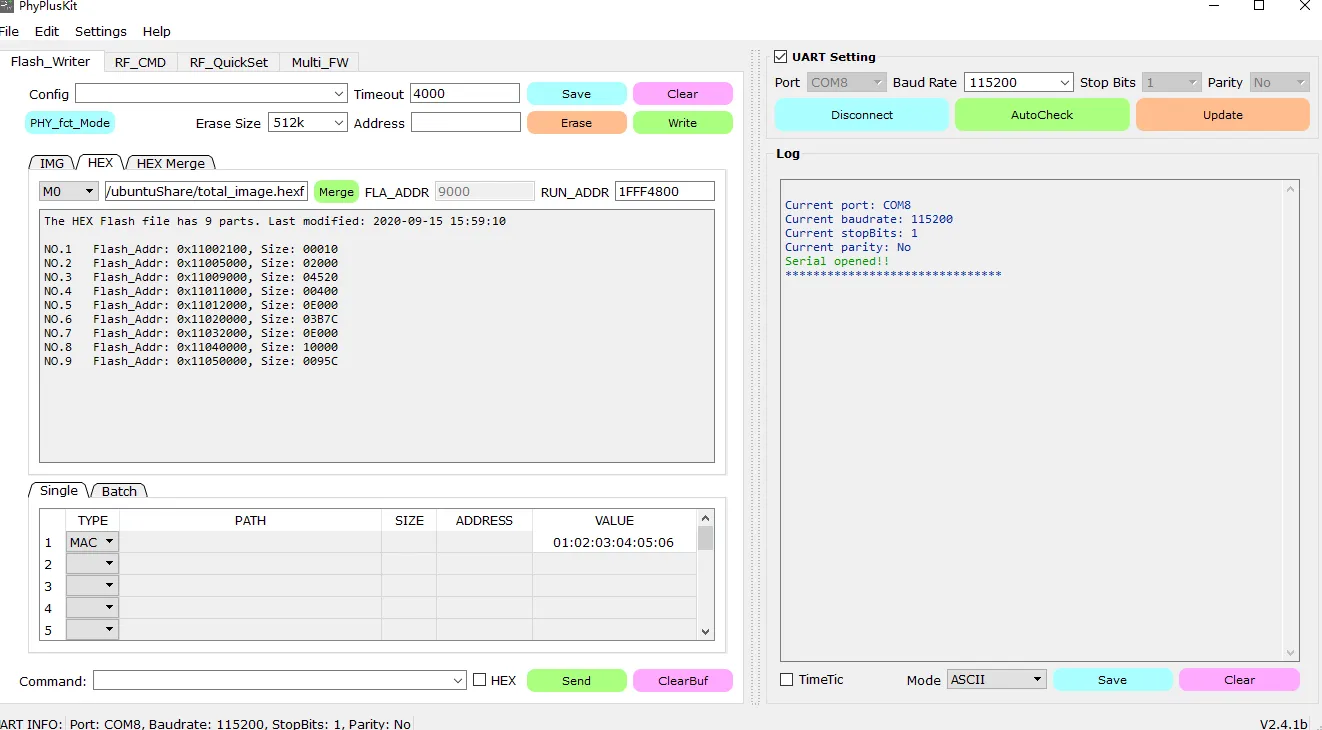Expand the Command history dropdown arrow
This screenshot has height=730, width=1322.
coord(459,680)
